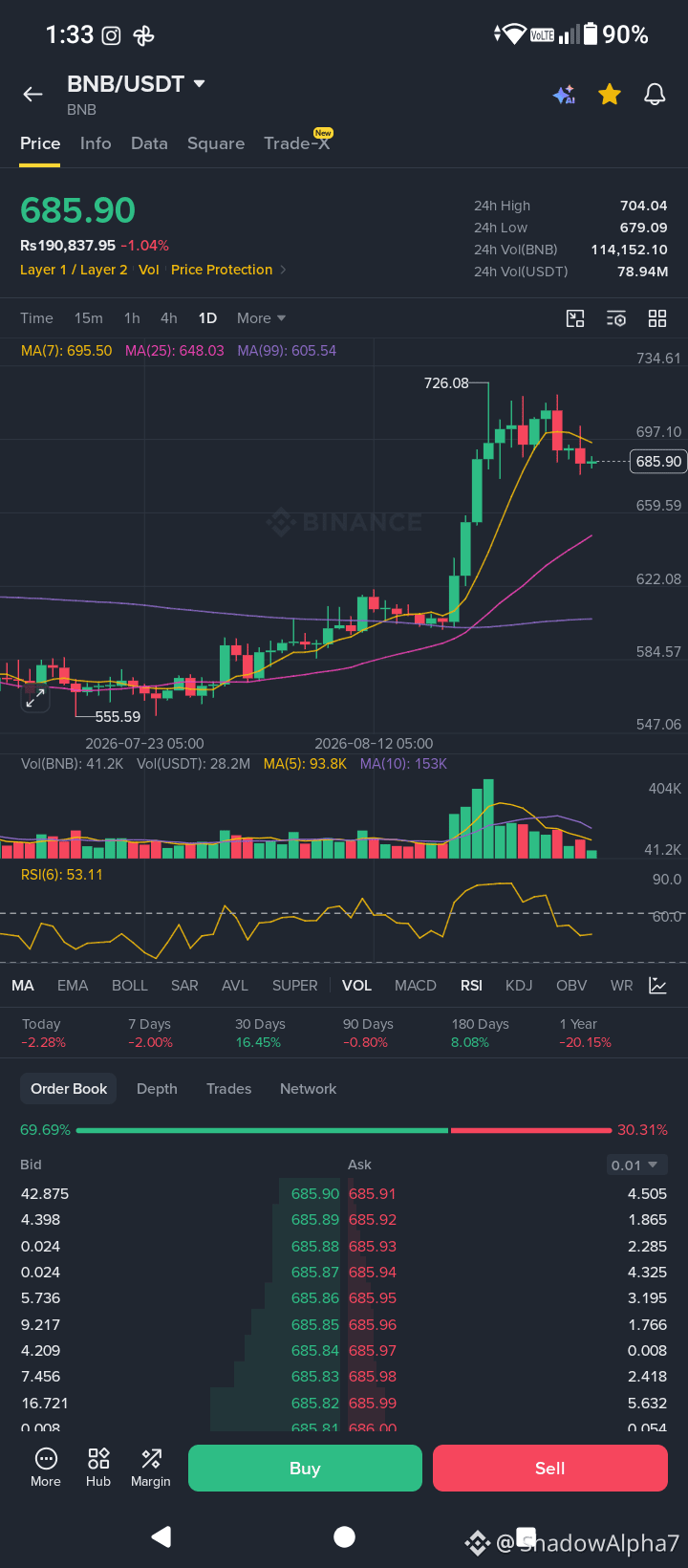Select the 1h timeframe
This screenshot has width=688, height=1568.
click(132, 318)
